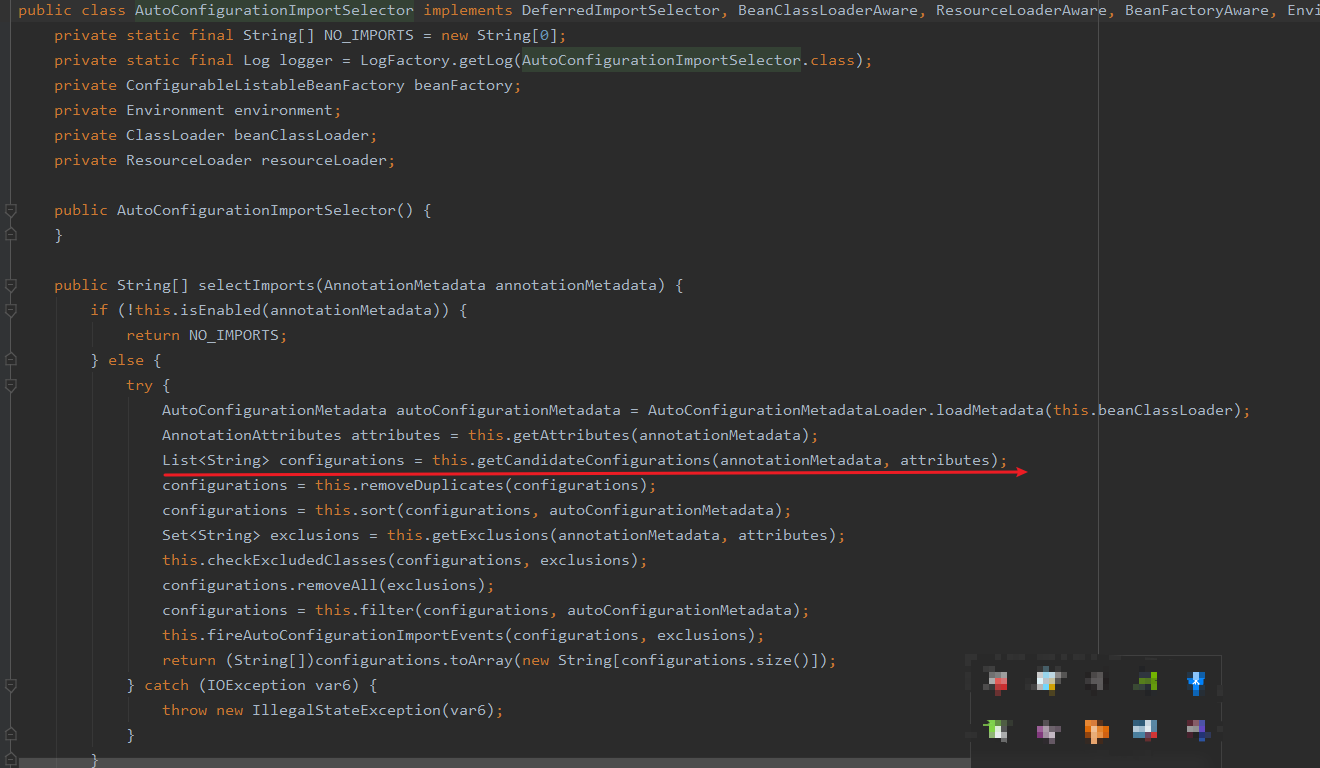Viewport: 1320px width, 768px height.
Task: Click fold end marker below throw IllegalStateException line
Action: tap(10, 735)
